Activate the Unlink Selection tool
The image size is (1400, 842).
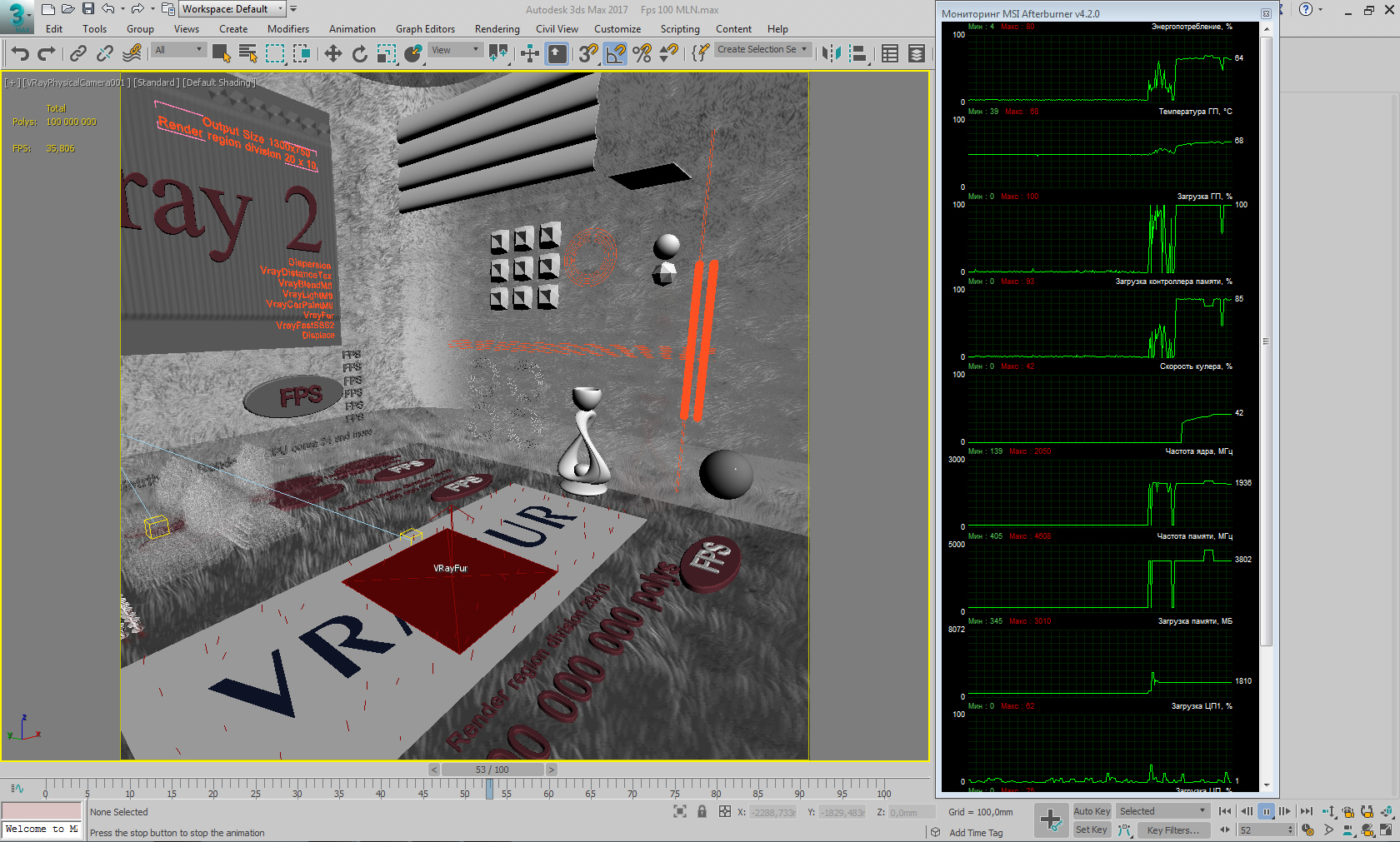104,54
